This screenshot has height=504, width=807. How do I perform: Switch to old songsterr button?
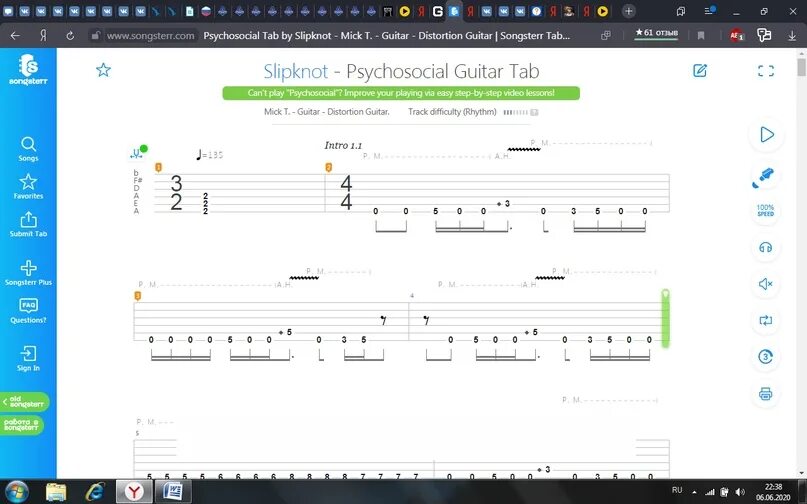coord(25,402)
